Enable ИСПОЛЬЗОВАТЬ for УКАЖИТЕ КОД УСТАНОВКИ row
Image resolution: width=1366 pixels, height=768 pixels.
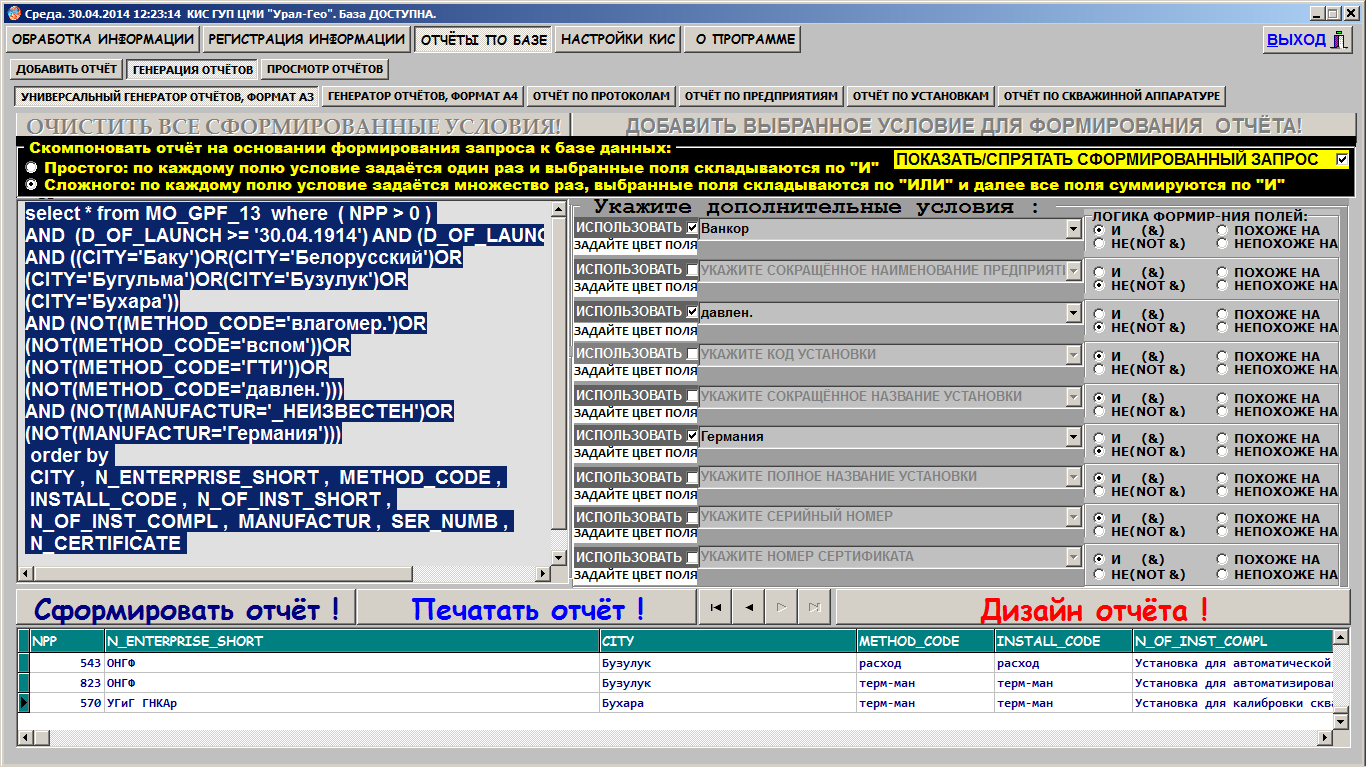pyautogui.click(x=693, y=354)
